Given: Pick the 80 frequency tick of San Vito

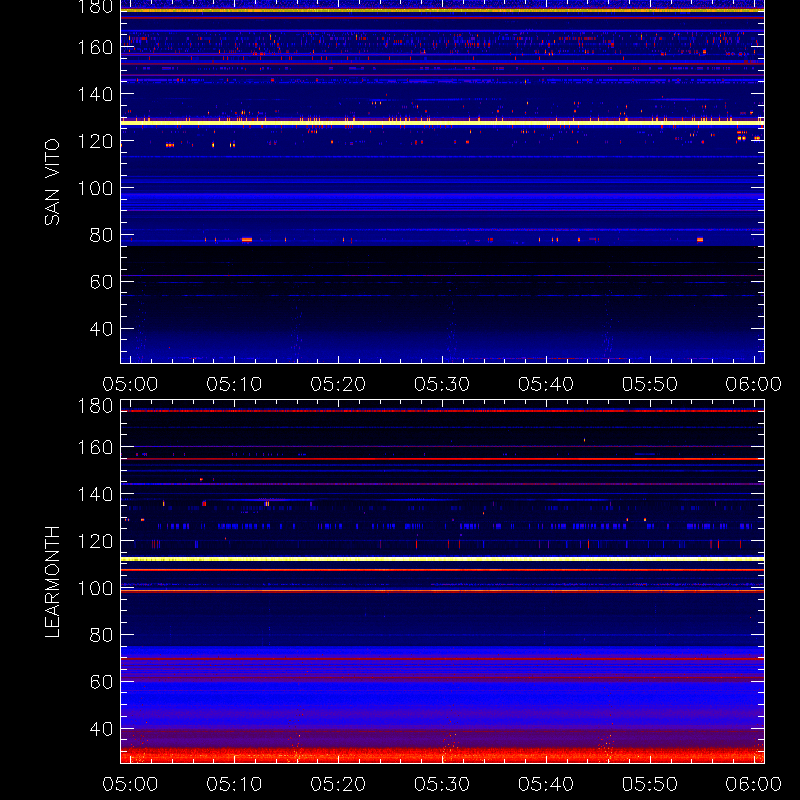Looking at the screenshot, I should click(x=102, y=235).
